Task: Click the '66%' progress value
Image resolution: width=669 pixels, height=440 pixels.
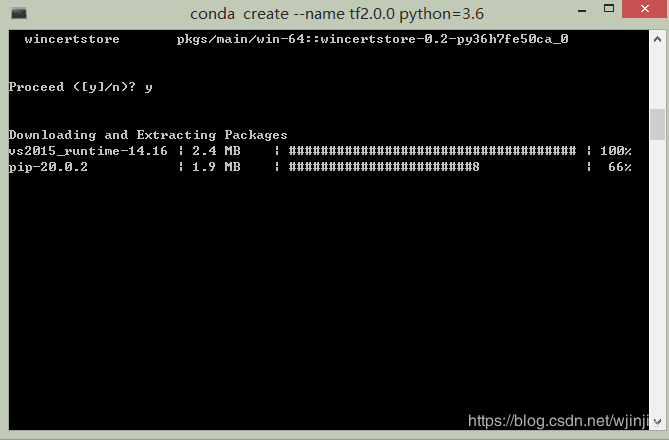Action: (x=620, y=167)
